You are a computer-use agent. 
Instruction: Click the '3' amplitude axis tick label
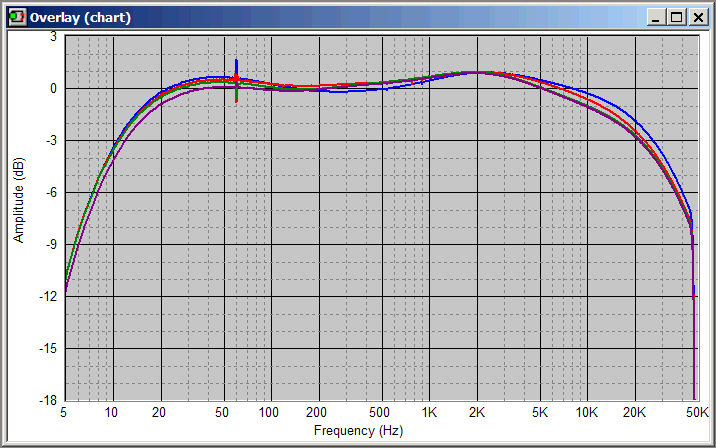(53, 37)
